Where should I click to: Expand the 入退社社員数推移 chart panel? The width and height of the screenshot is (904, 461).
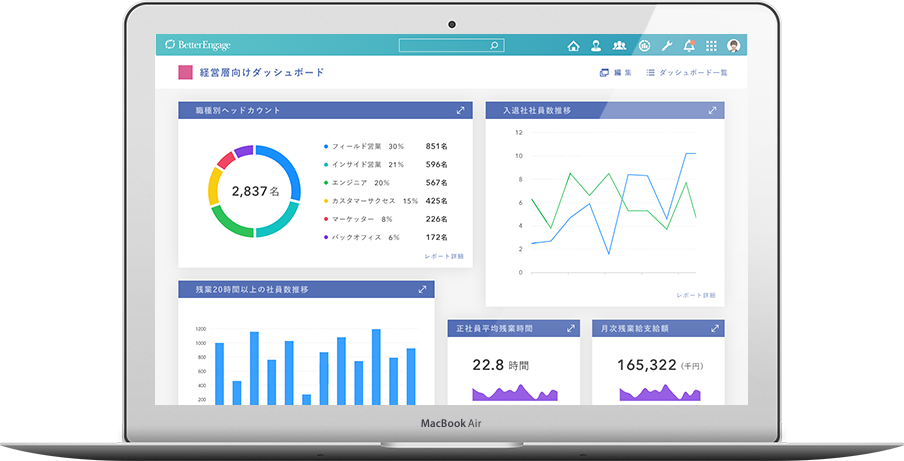[712, 110]
